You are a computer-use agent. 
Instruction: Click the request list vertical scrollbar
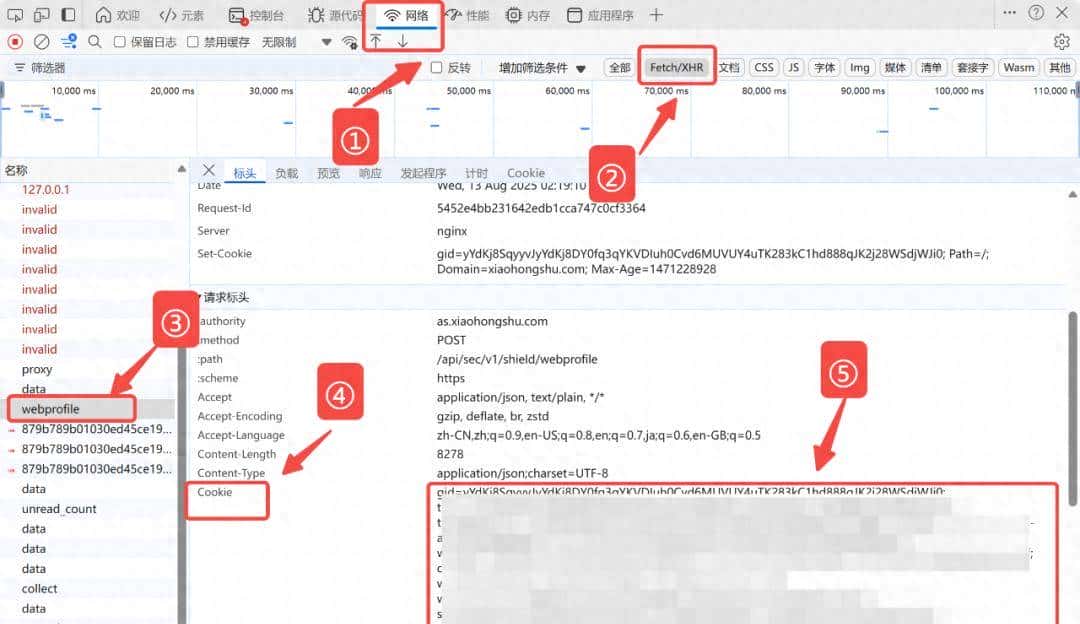(x=182, y=482)
